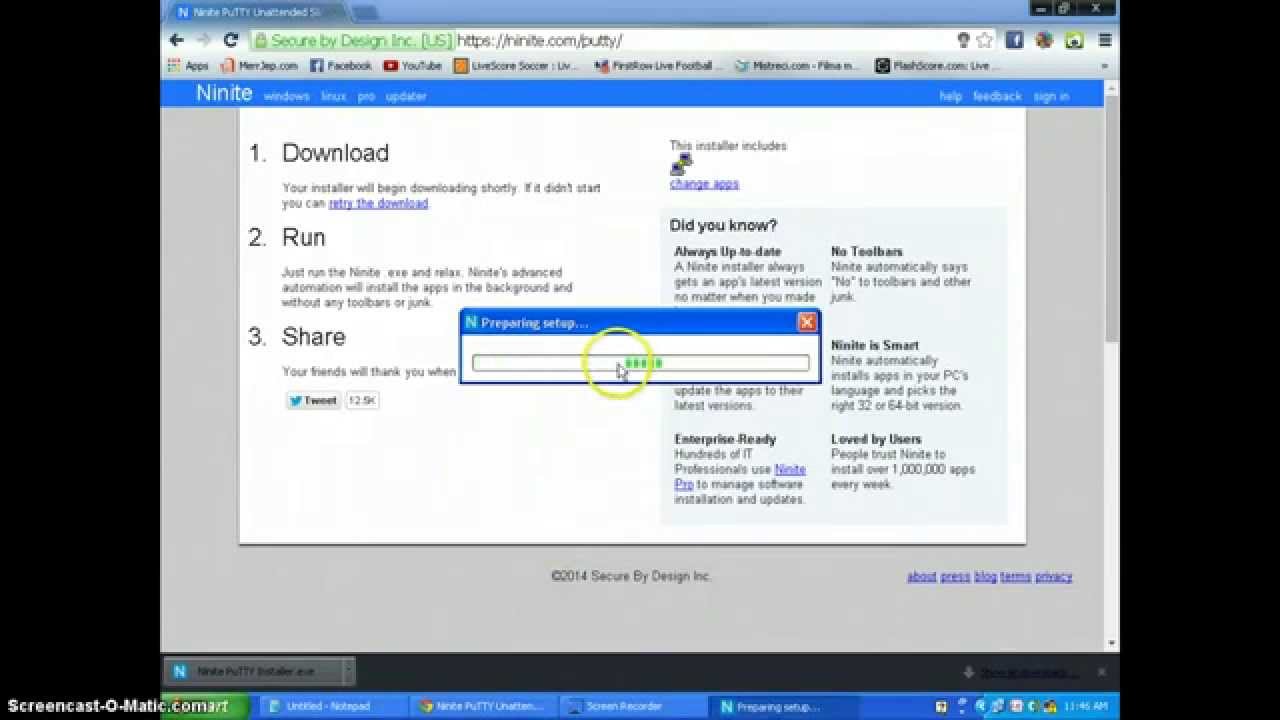Screen dimensions: 1280x720
Task: Open a new browser tab
Action: (364, 13)
